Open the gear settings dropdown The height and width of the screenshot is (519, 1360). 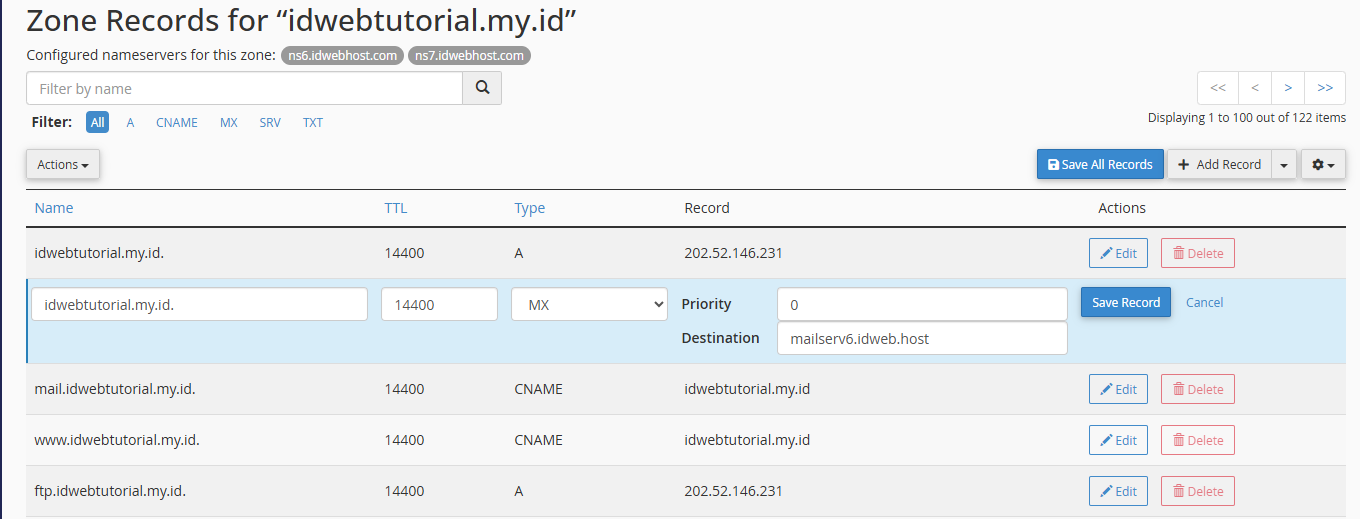coord(1323,164)
